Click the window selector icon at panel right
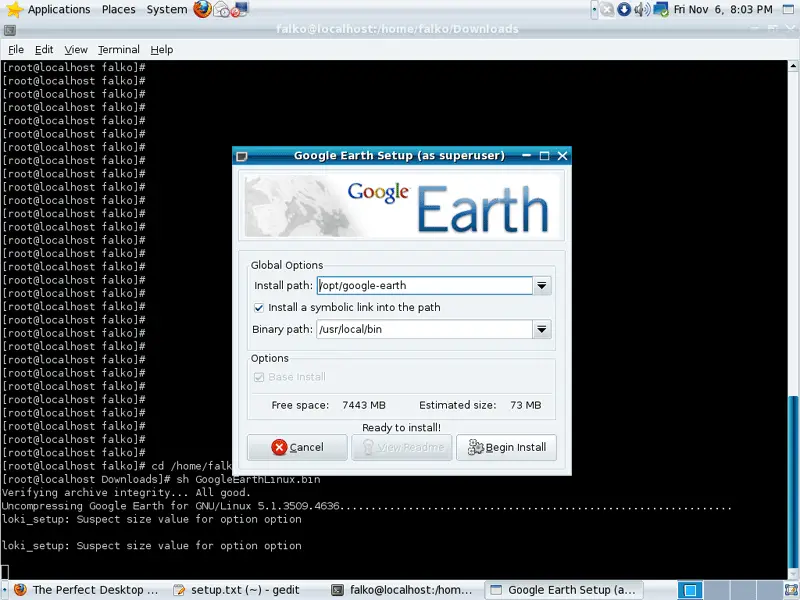This screenshot has height=600, width=800. click(x=789, y=9)
